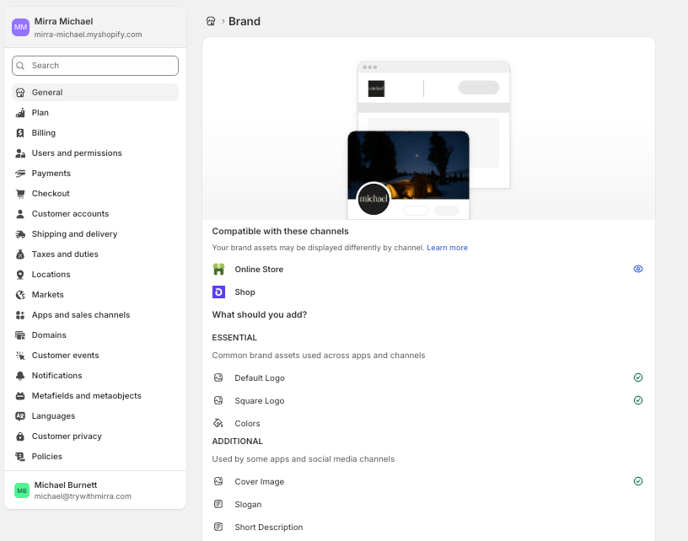Click the Customer privacy lock icon
This screenshot has width=688, height=541.
click(20, 436)
